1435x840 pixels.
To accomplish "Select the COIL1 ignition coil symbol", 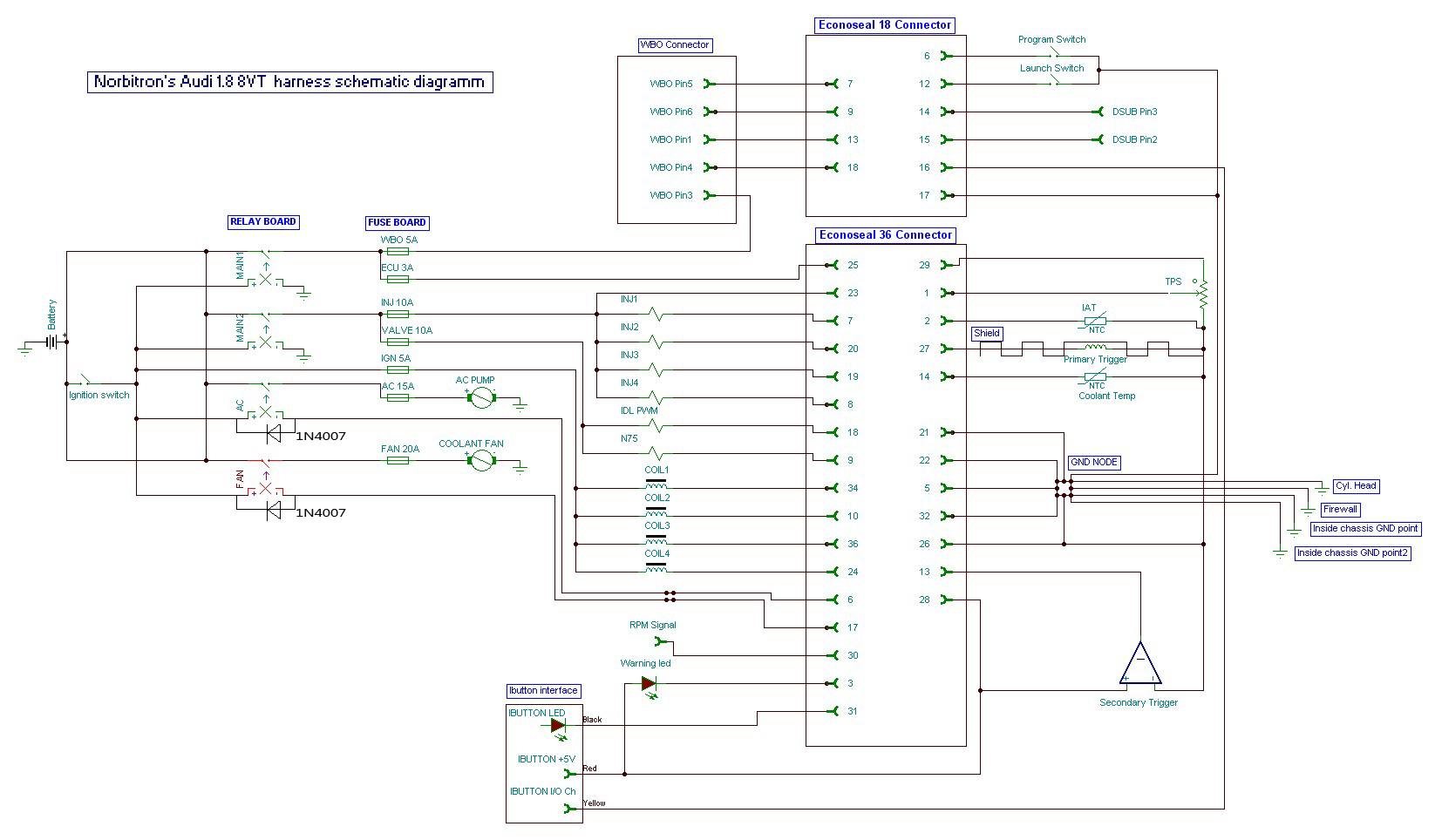I will click(656, 484).
